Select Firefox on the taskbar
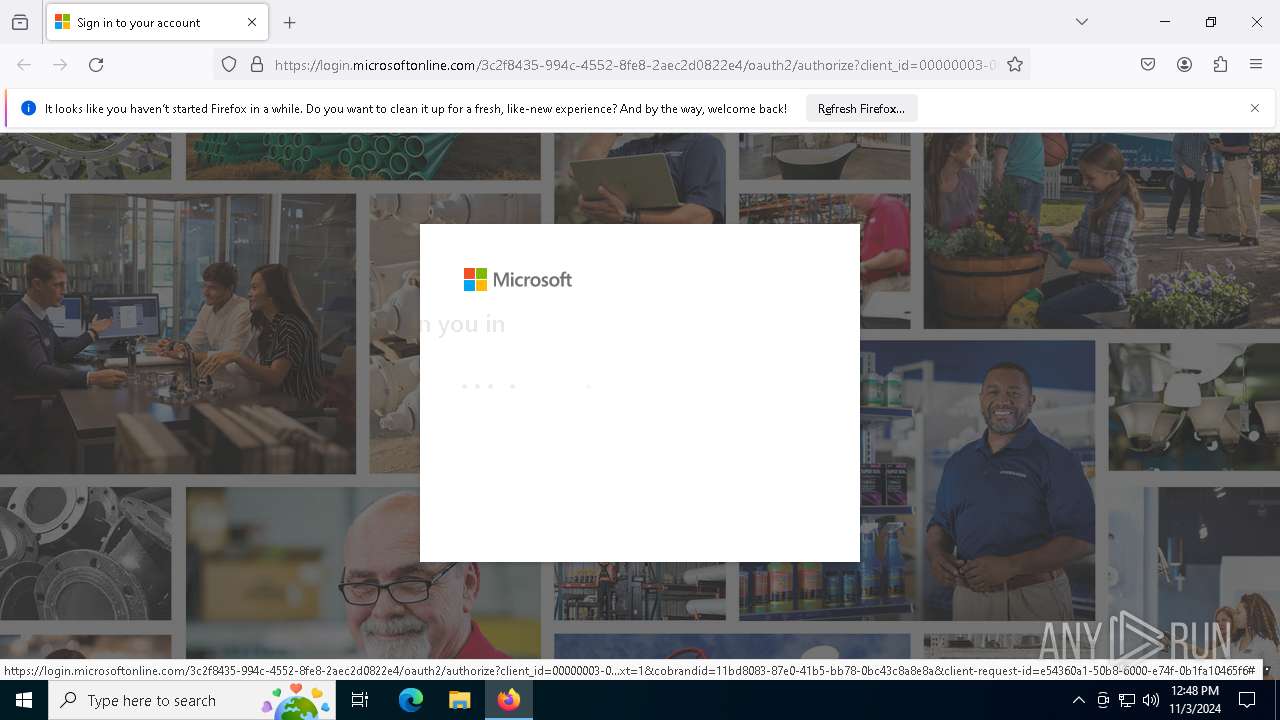Image resolution: width=1280 pixels, height=720 pixels. tap(509, 700)
